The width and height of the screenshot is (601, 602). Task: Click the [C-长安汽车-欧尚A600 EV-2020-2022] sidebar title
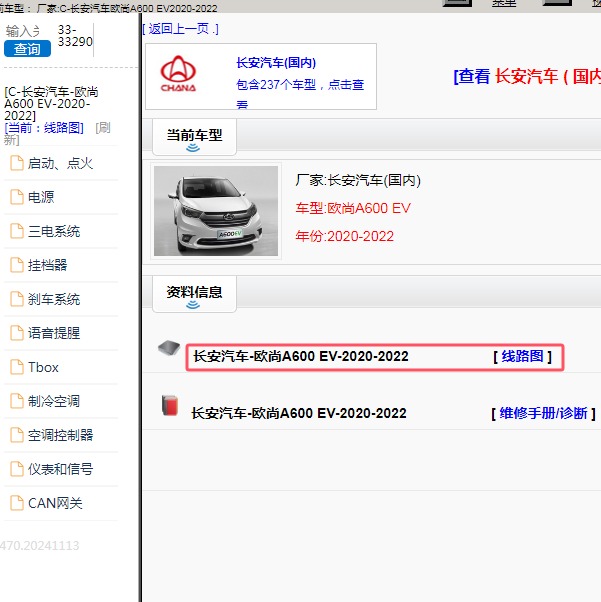click(51, 104)
